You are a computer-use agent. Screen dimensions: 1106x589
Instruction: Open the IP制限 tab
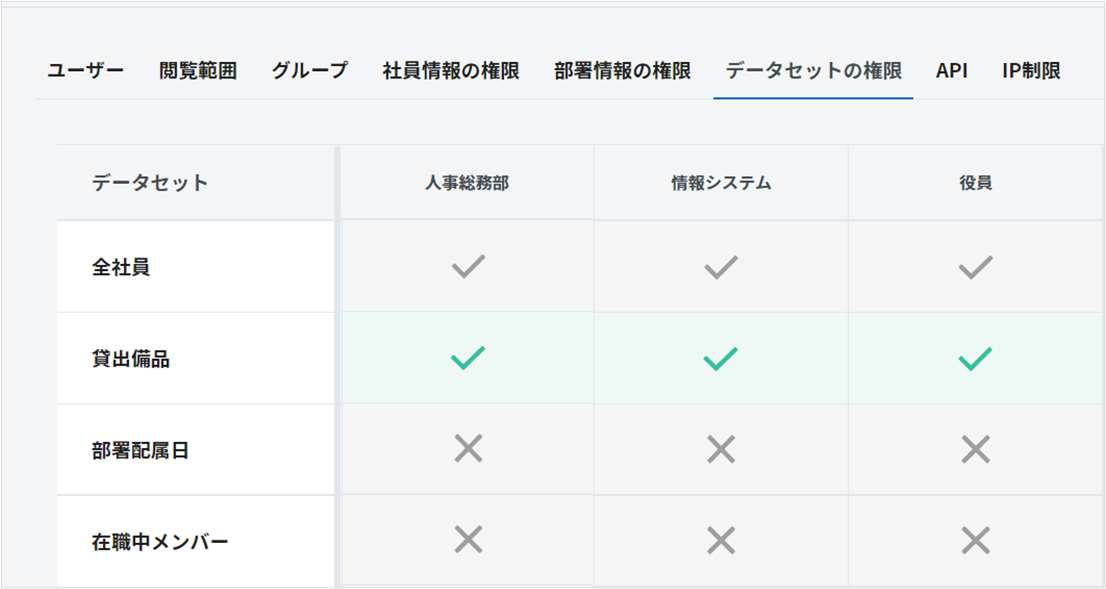click(1031, 71)
